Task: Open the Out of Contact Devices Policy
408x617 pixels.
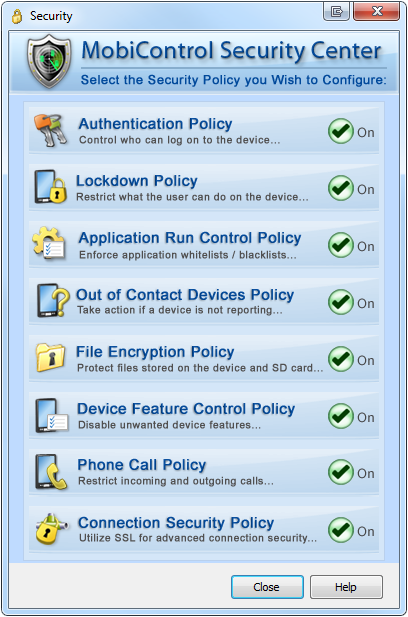Action: click(185, 295)
